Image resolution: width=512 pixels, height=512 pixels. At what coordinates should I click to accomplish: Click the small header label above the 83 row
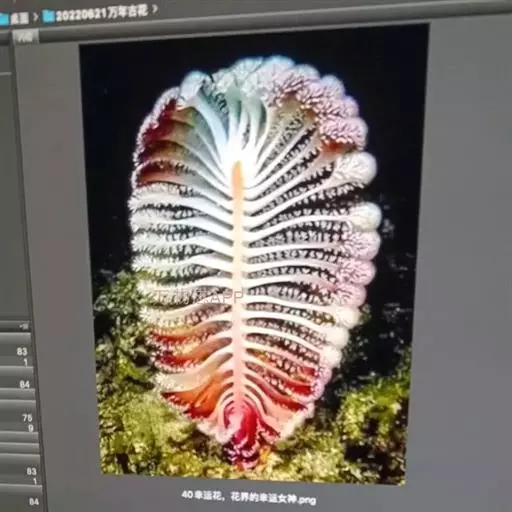[24, 327]
